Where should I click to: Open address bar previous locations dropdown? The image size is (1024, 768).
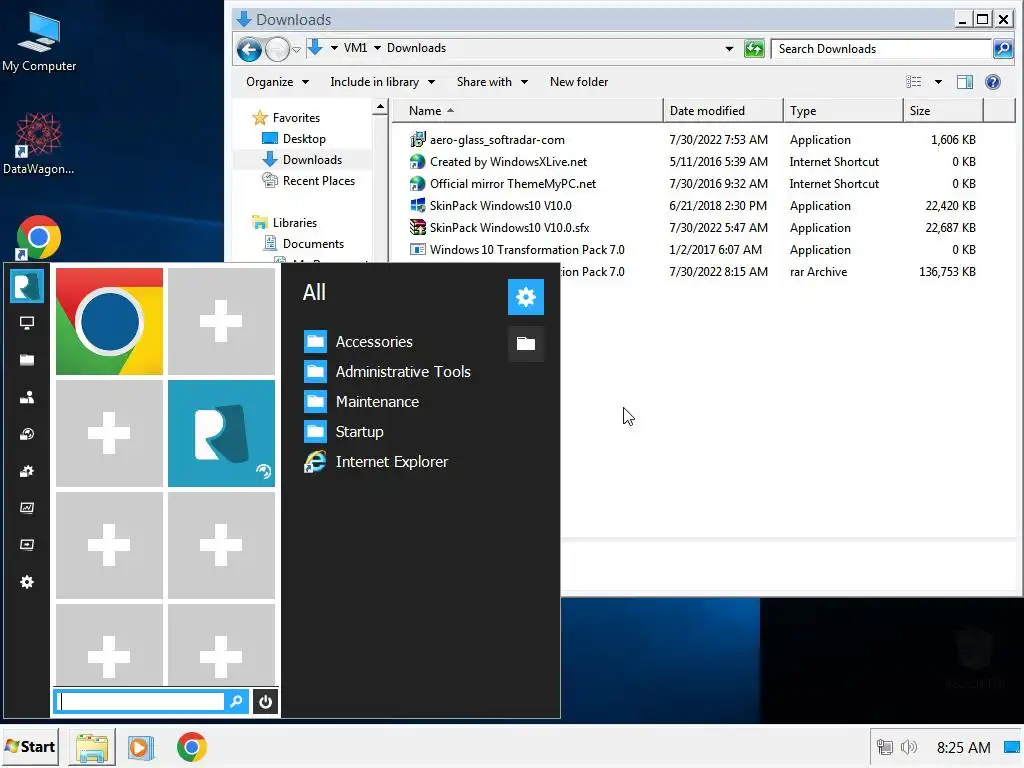[x=729, y=48]
